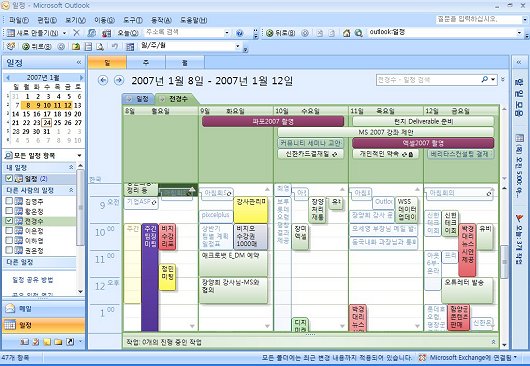
Task: Go to next week with forward arrow
Action: [118, 80]
